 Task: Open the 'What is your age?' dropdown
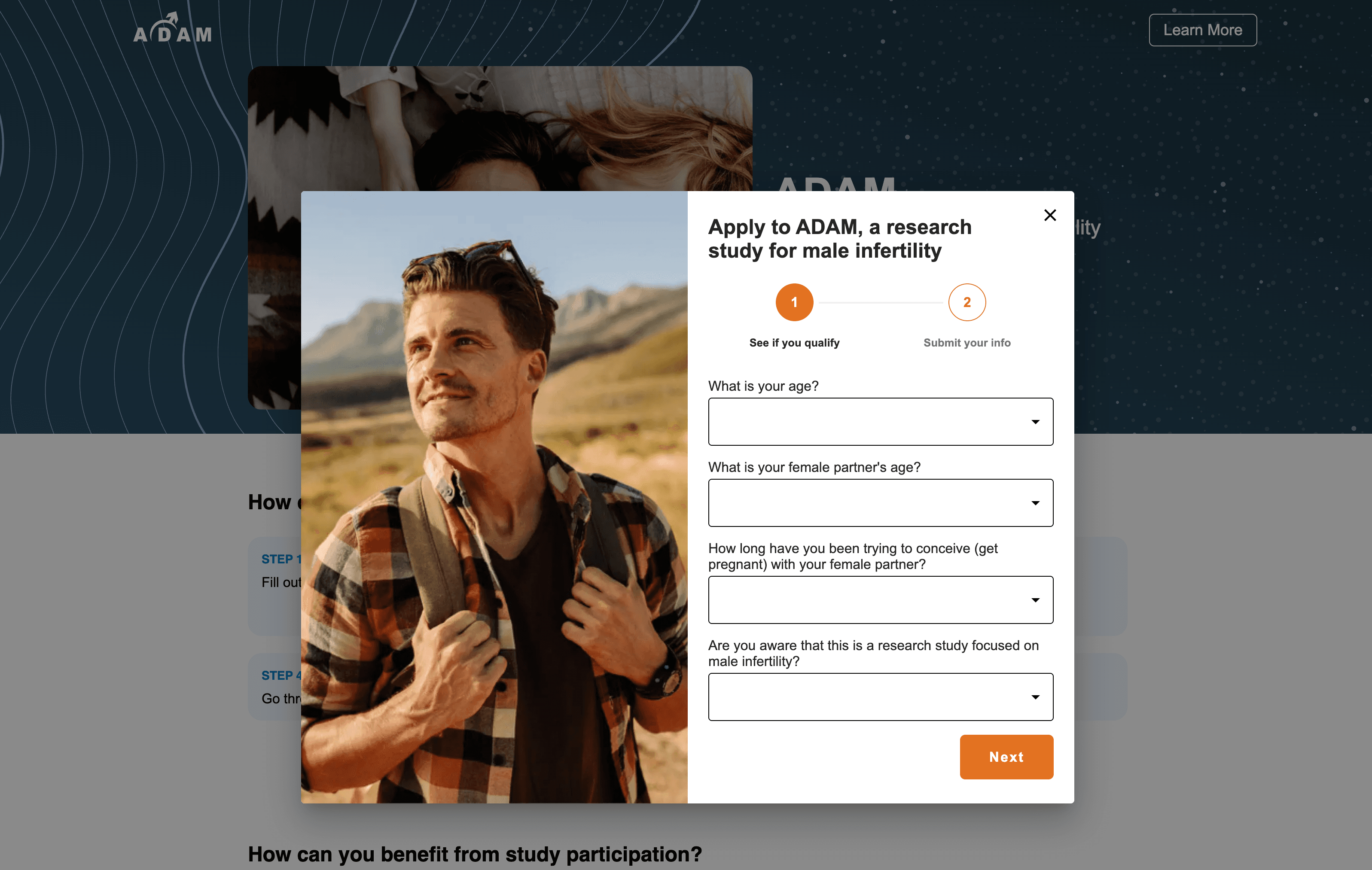coord(880,422)
